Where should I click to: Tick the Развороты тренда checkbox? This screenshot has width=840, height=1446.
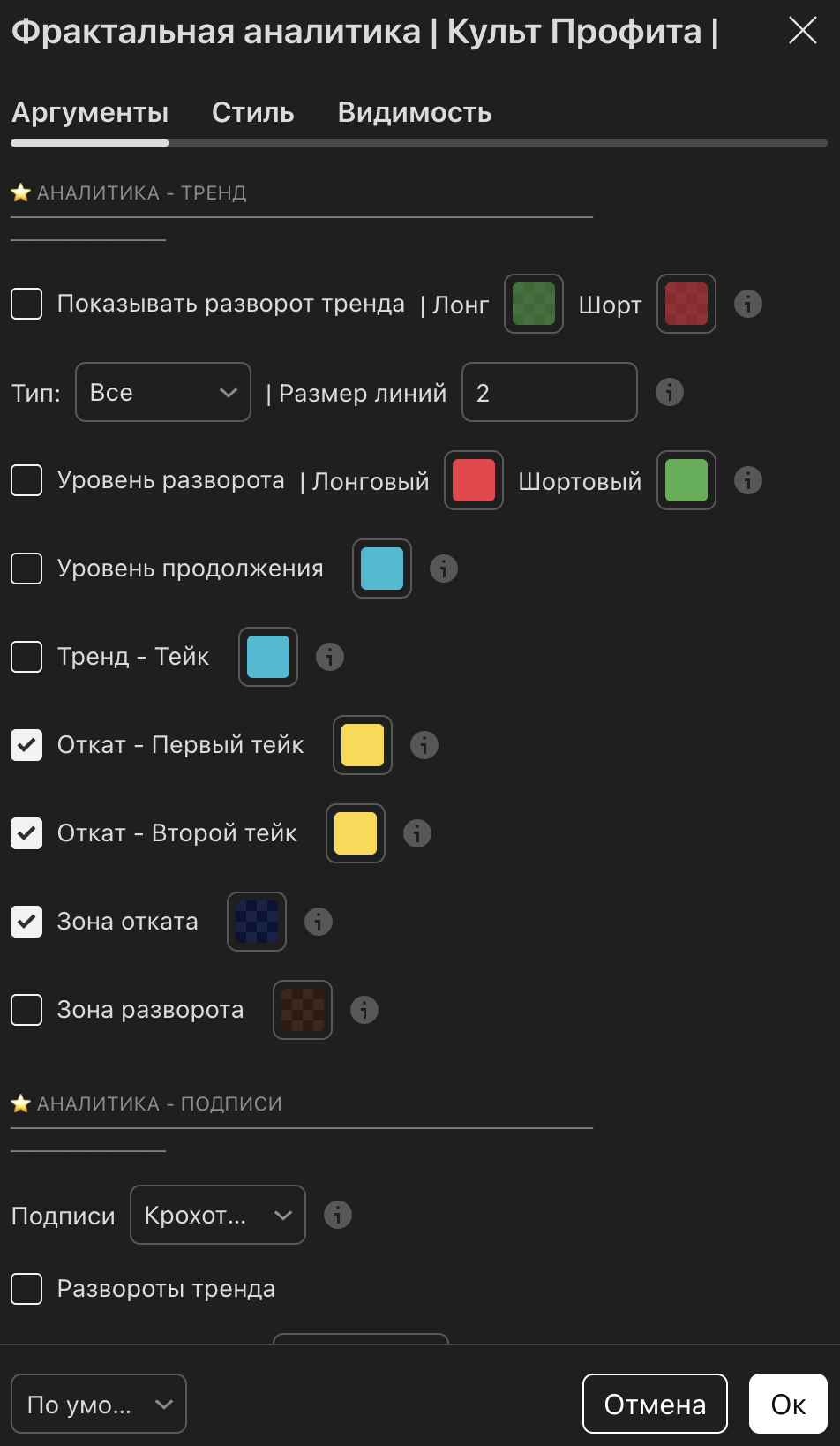tap(26, 1289)
